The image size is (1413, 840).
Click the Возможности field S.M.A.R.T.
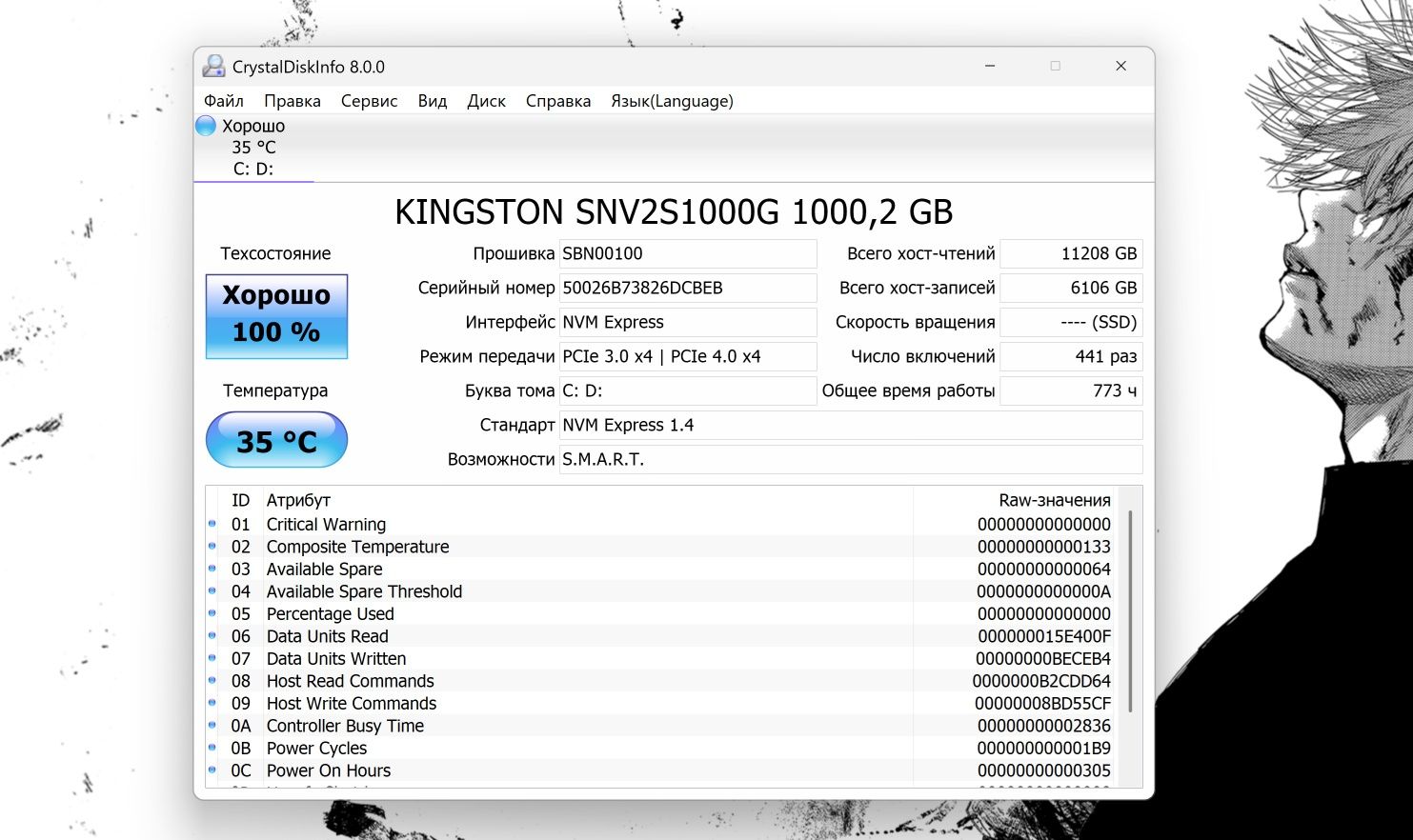point(850,459)
